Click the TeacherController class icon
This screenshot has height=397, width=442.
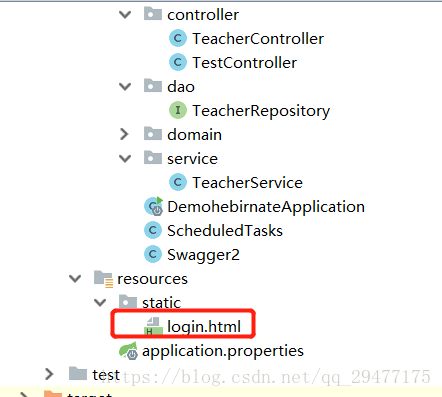point(178,38)
